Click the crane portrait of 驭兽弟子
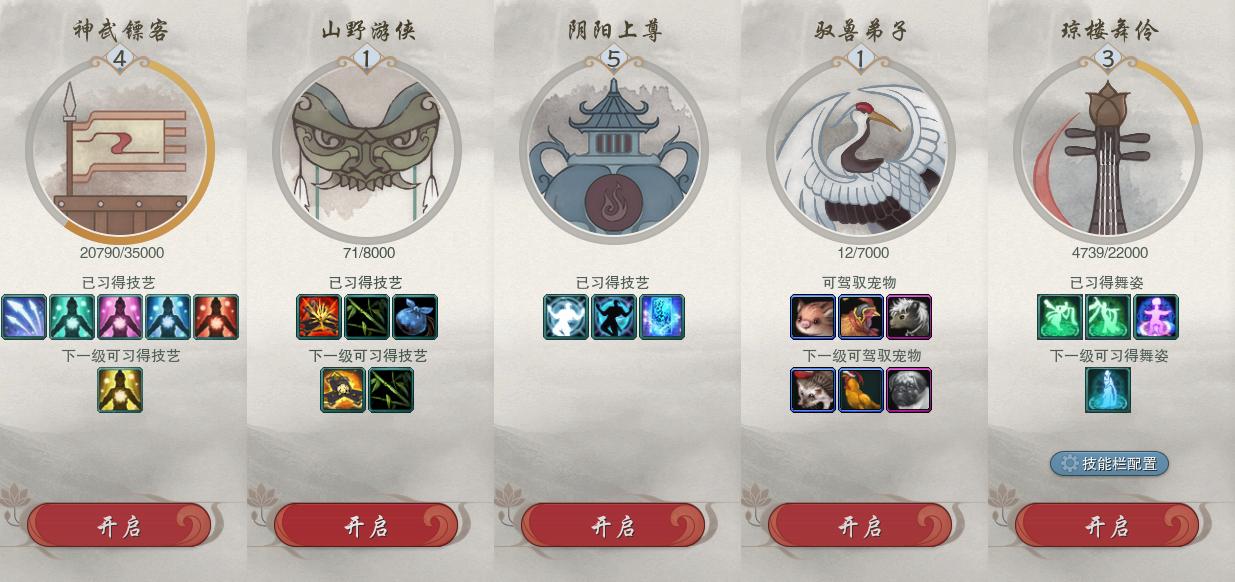The width and height of the screenshot is (1235, 582). (x=861, y=150)
